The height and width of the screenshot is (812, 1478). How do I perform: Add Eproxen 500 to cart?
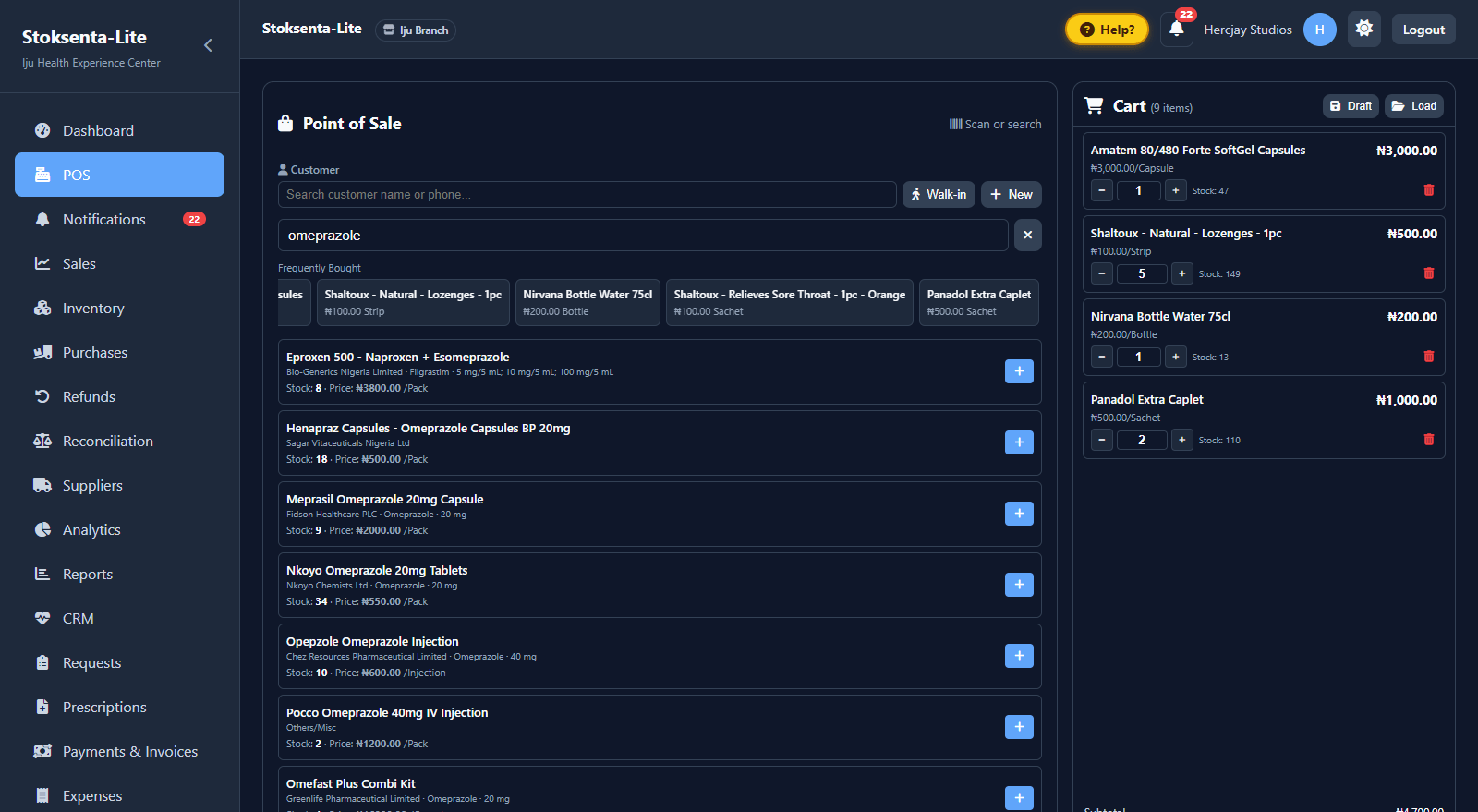[x=1019, y=371]
